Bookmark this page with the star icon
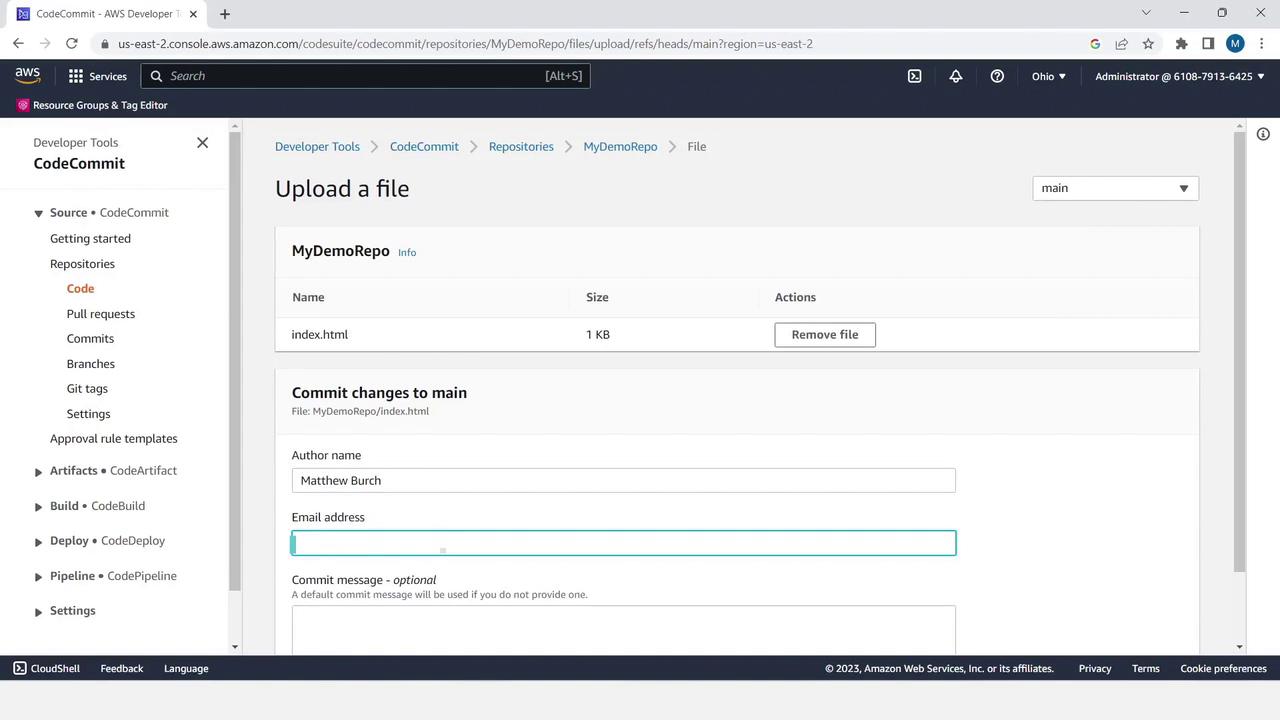 1148,44
